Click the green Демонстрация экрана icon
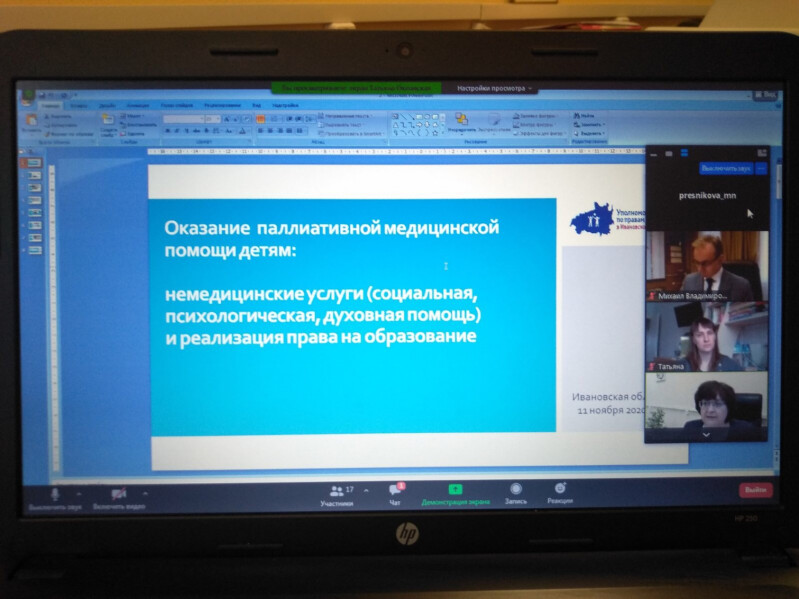This screenshot has height=599, width=799. point(455,490)
